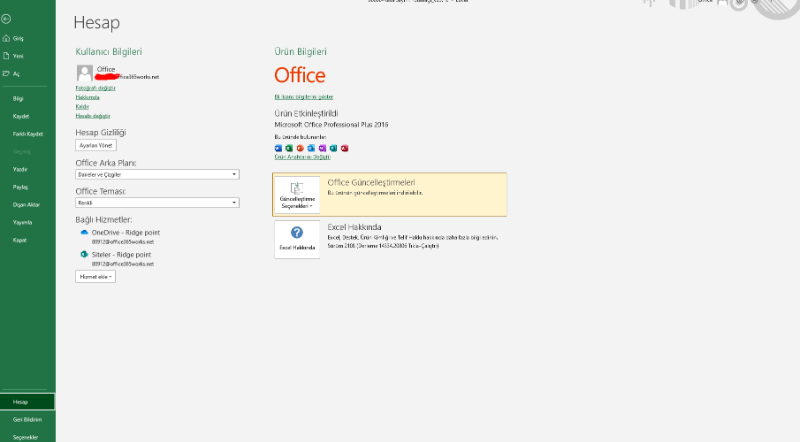Expand the Hizmet ekle dropdown button
The height and width of the screenshot is (442, 800).
[95, 277]
